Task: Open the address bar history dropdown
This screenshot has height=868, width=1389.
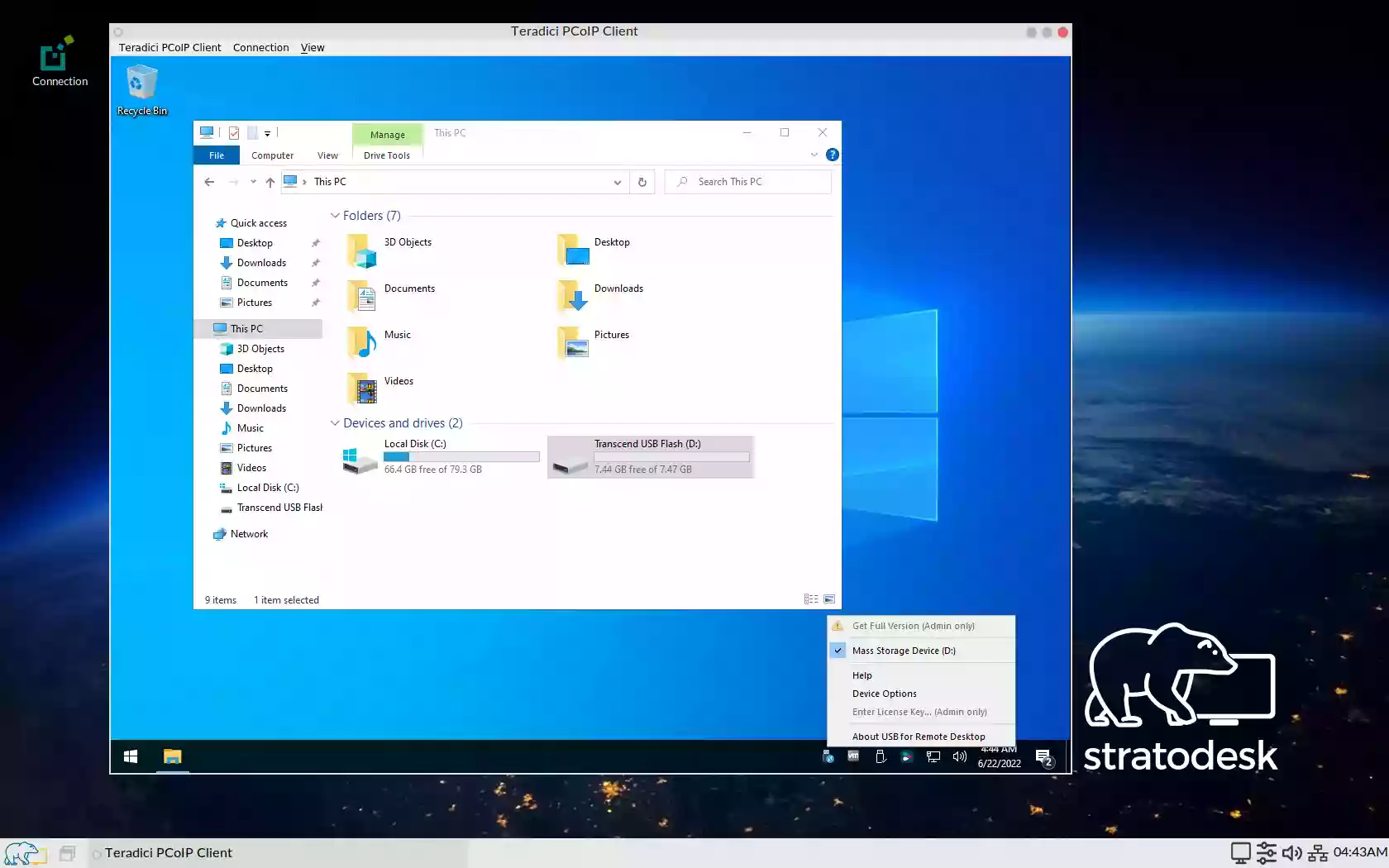Action: coord(617,182)
